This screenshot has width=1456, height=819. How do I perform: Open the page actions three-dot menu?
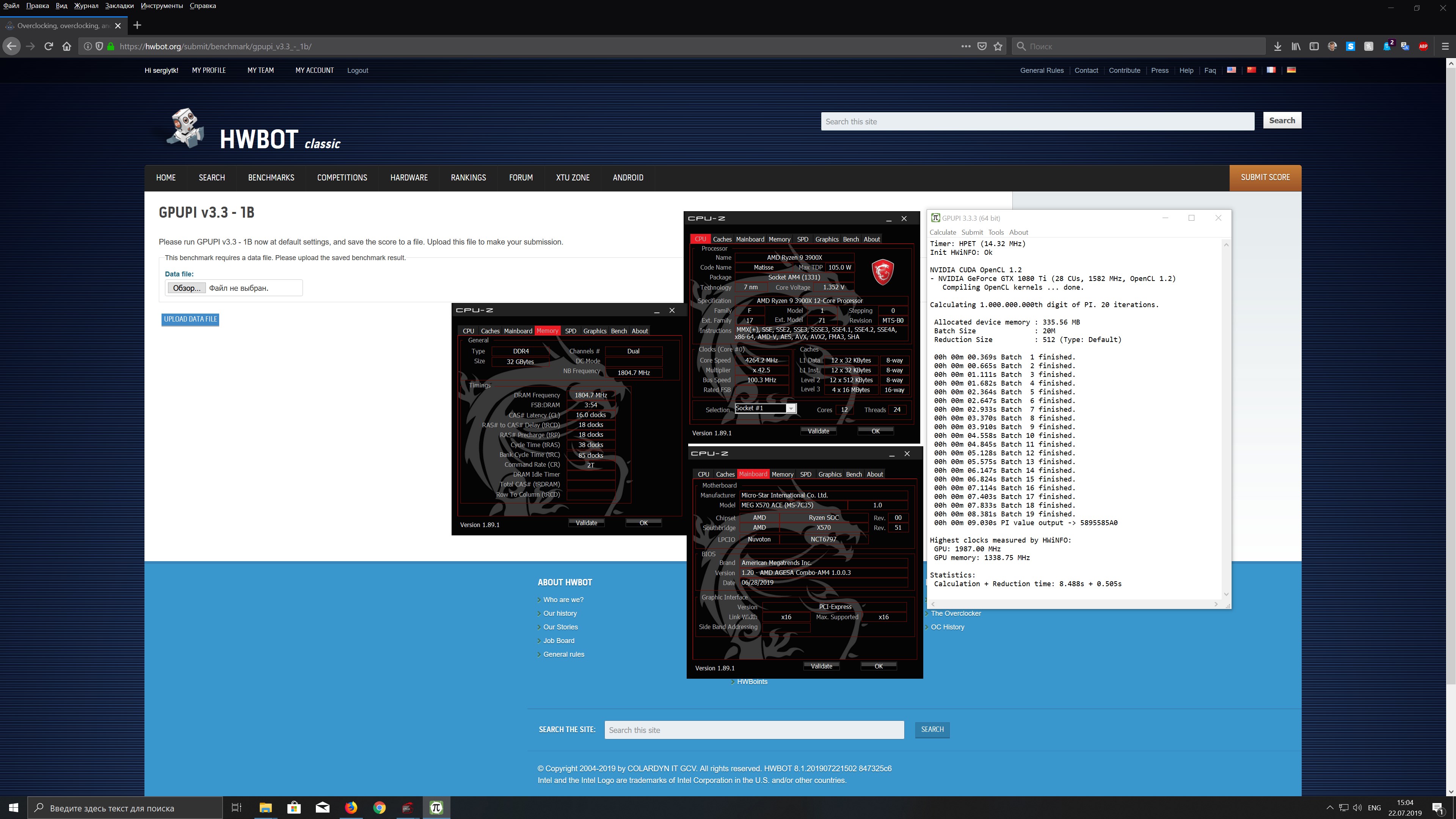pos(966,46)
